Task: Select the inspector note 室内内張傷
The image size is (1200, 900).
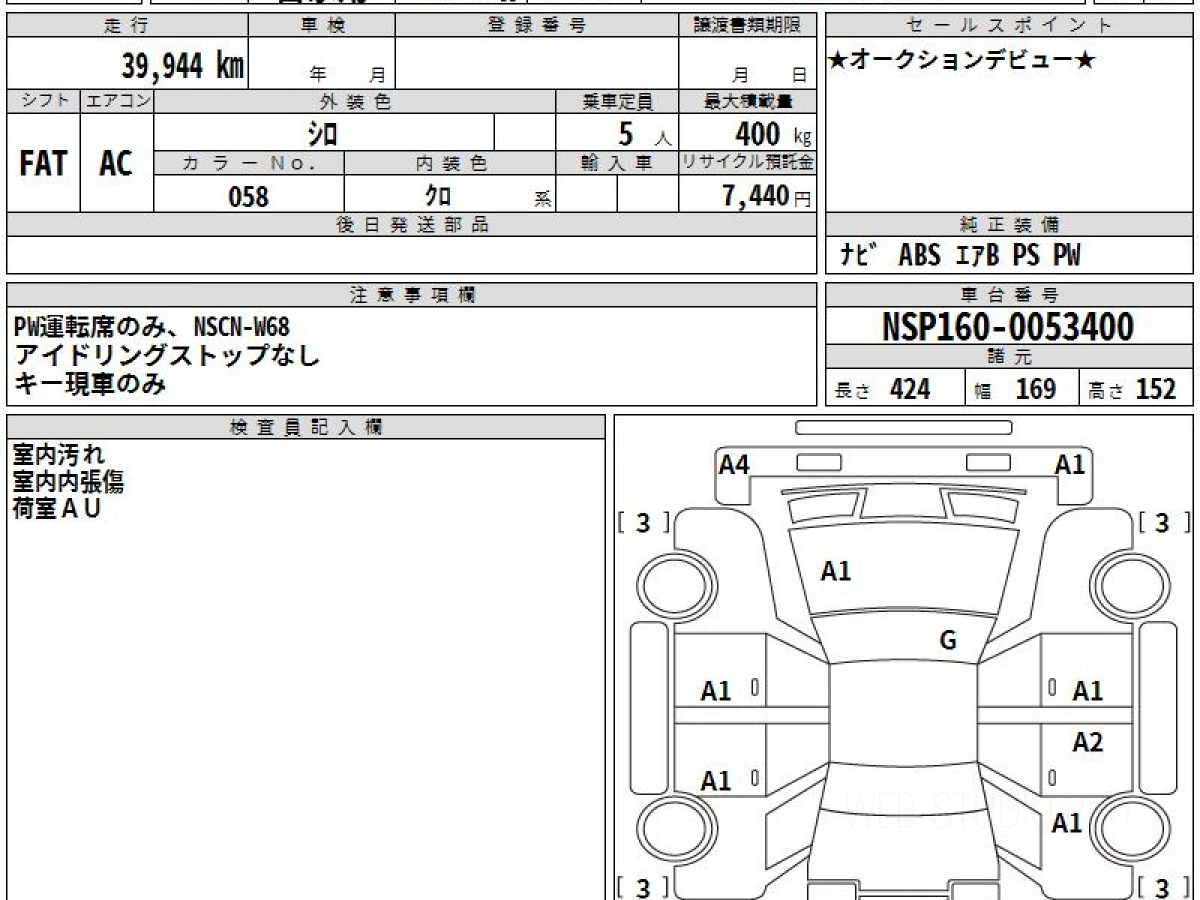Action: click(x=68, y=482)
